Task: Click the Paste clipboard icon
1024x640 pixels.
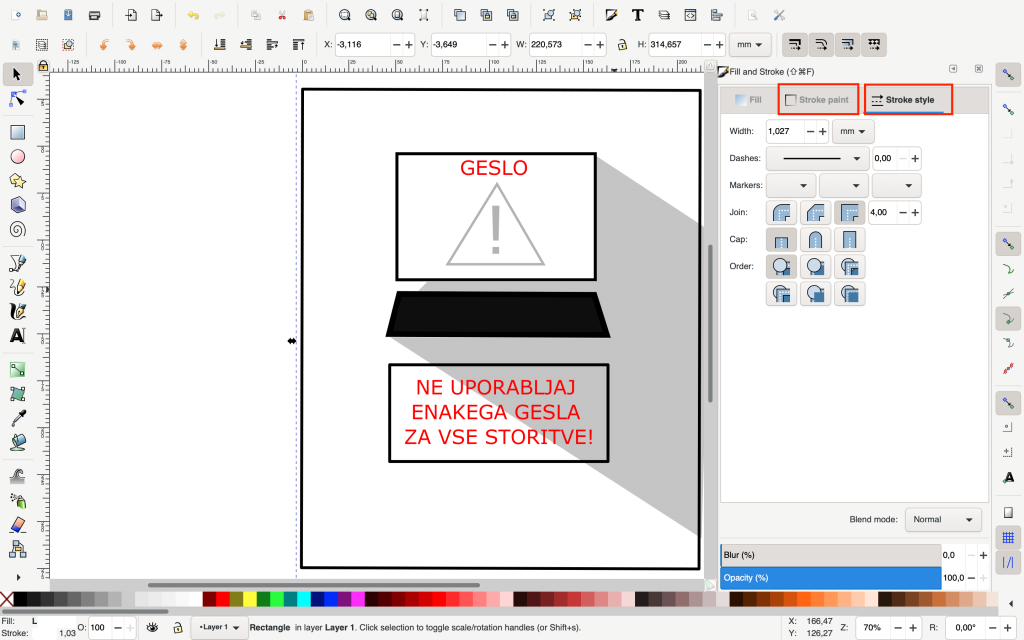Action: coord(309,15)
